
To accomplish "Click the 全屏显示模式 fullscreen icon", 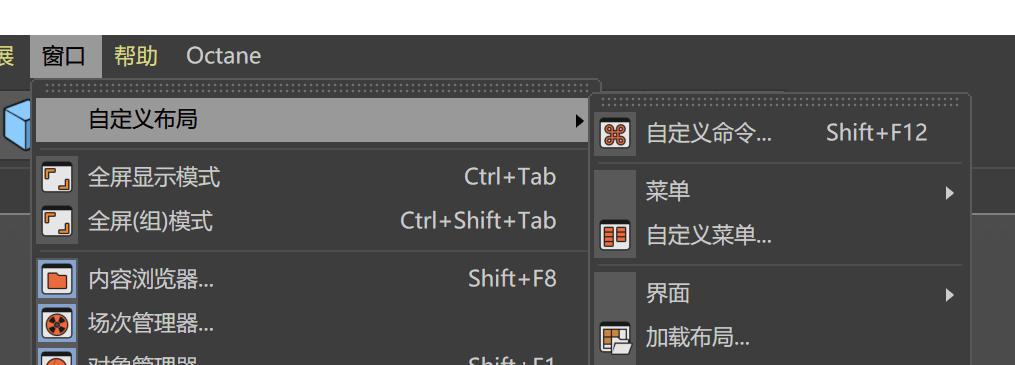I will (57, 177).
